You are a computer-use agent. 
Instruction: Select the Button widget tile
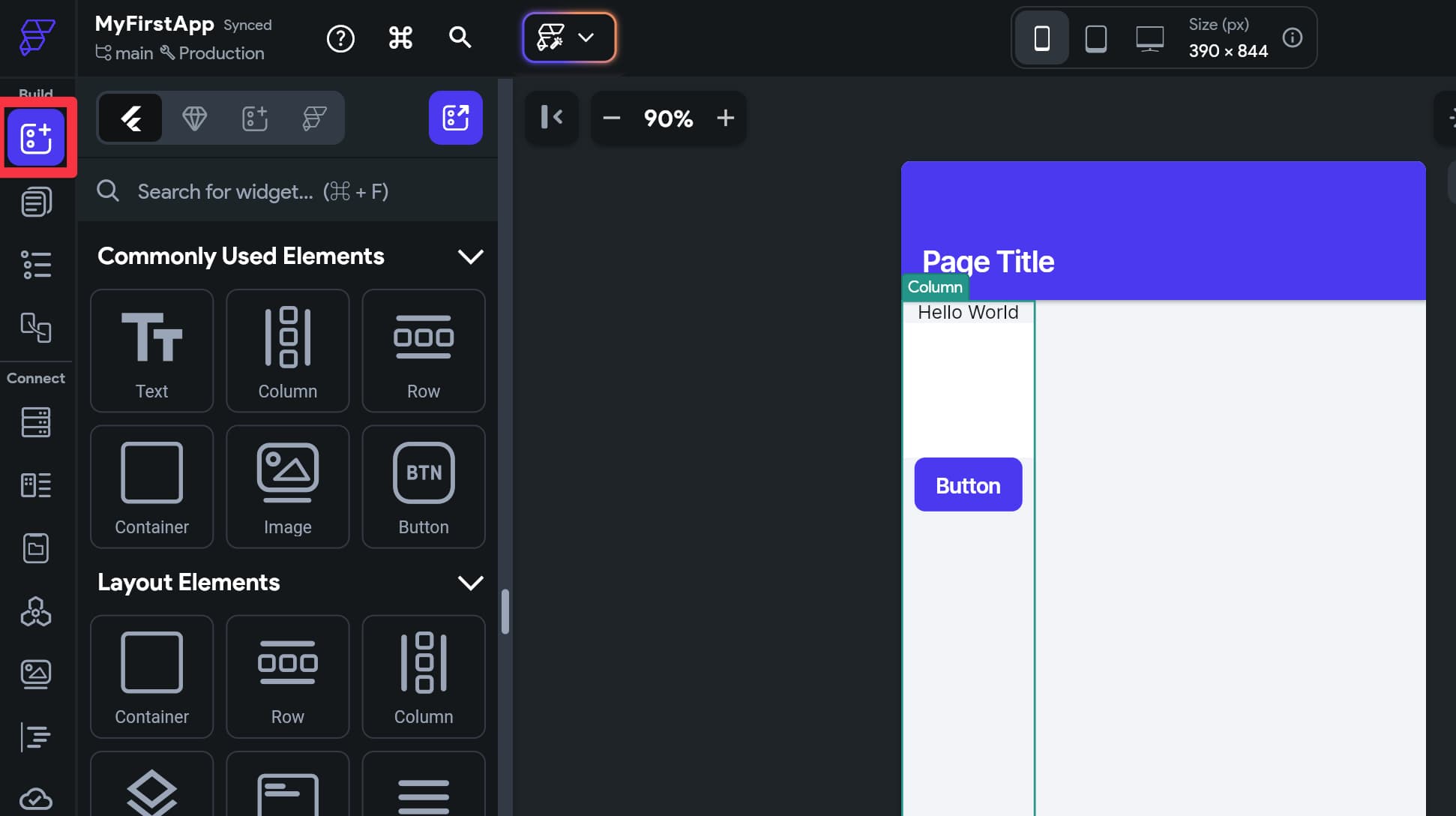(423, 486)
